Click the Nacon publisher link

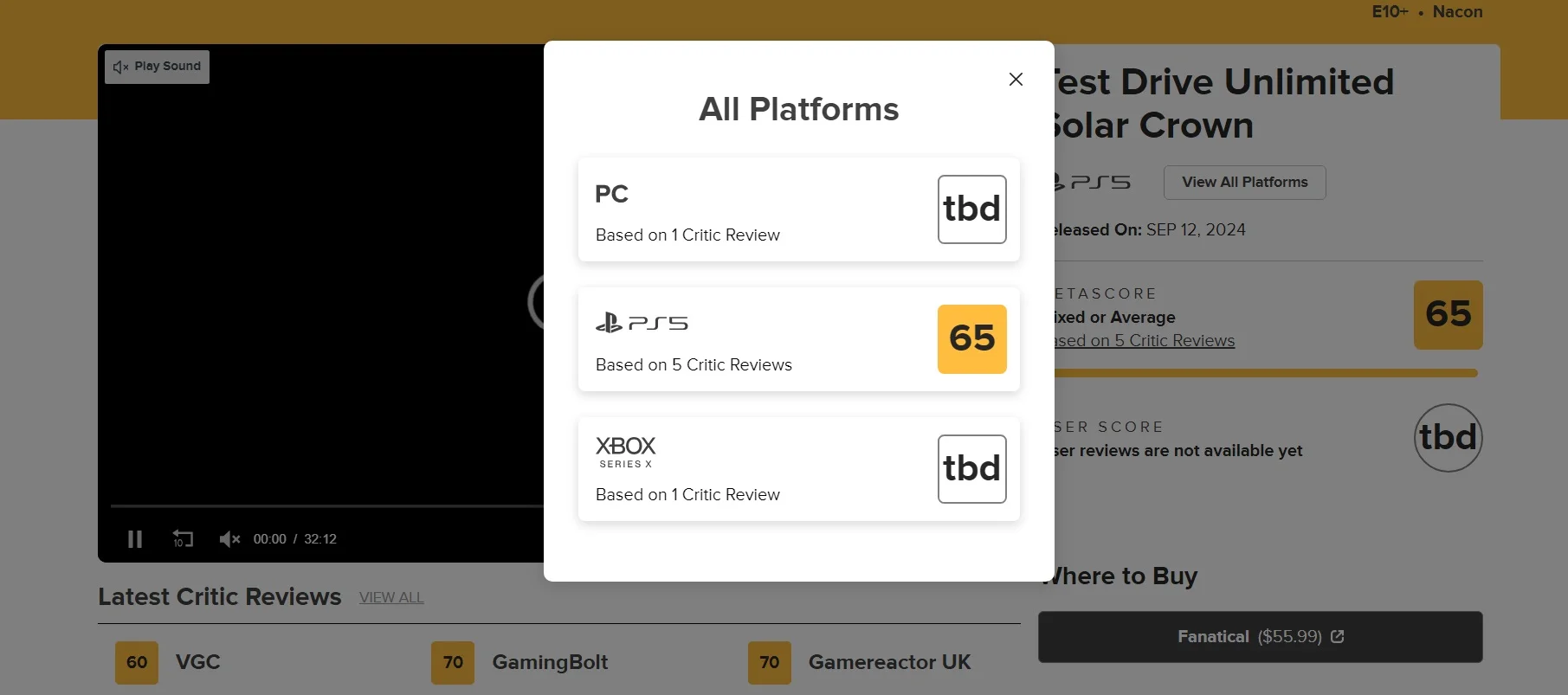(x=1457, y=11)
